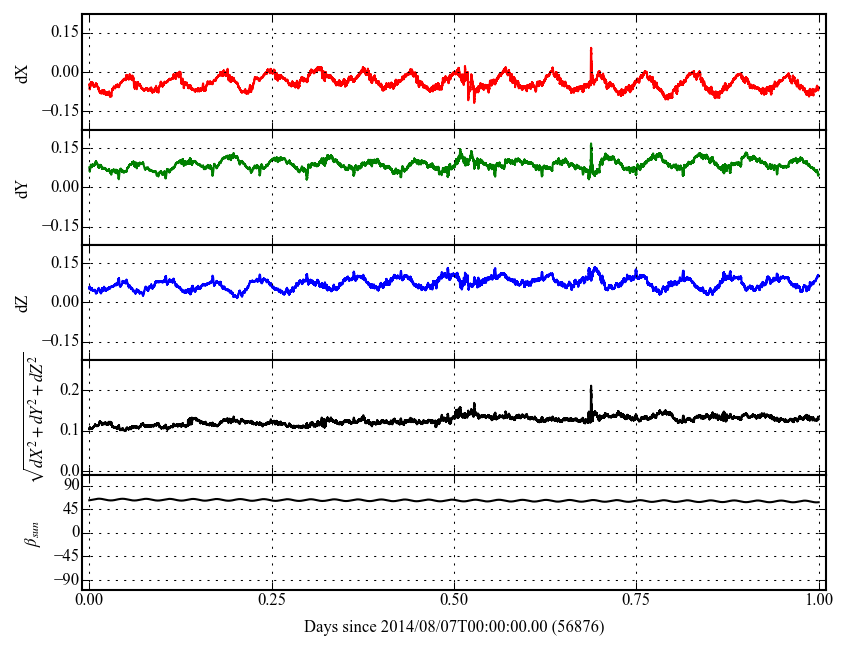Click the −0.15 tick label on dZ panel

[60, 341]
